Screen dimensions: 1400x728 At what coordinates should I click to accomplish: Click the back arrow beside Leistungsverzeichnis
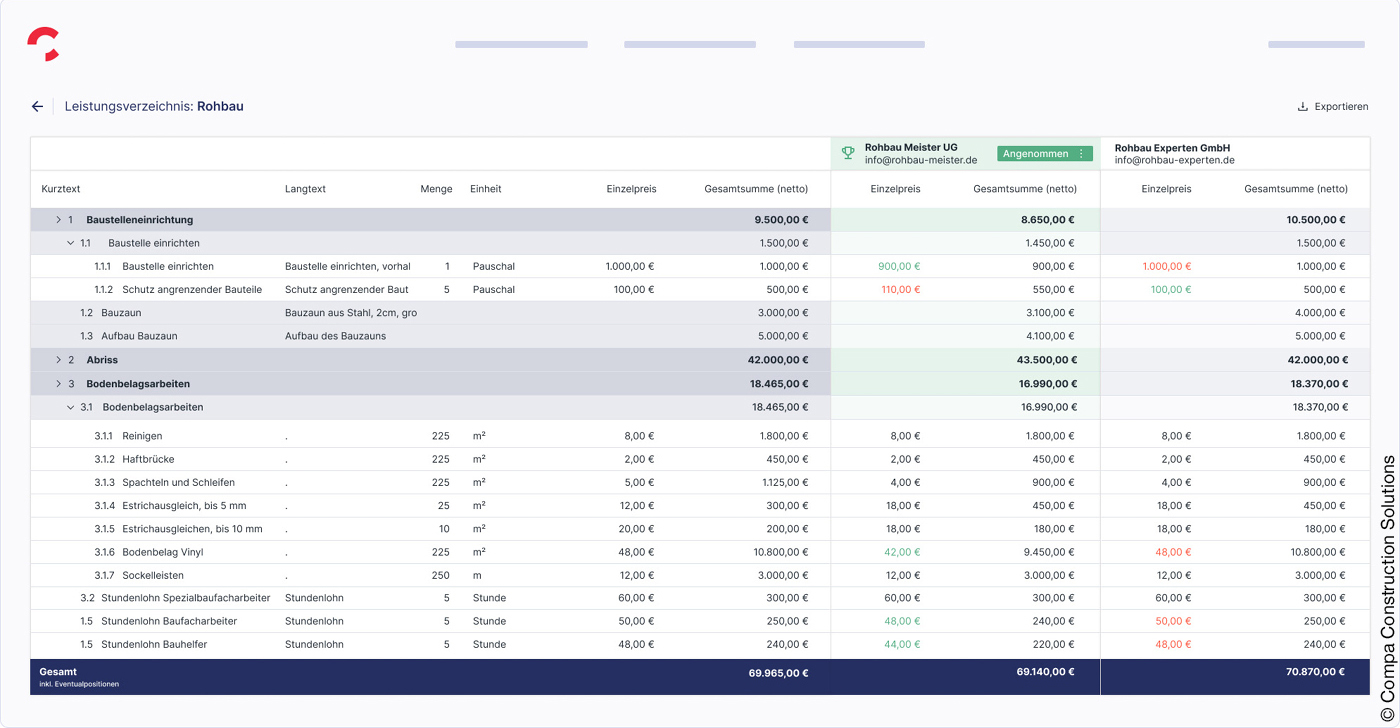pyautogui.click(x=37, y=106)
